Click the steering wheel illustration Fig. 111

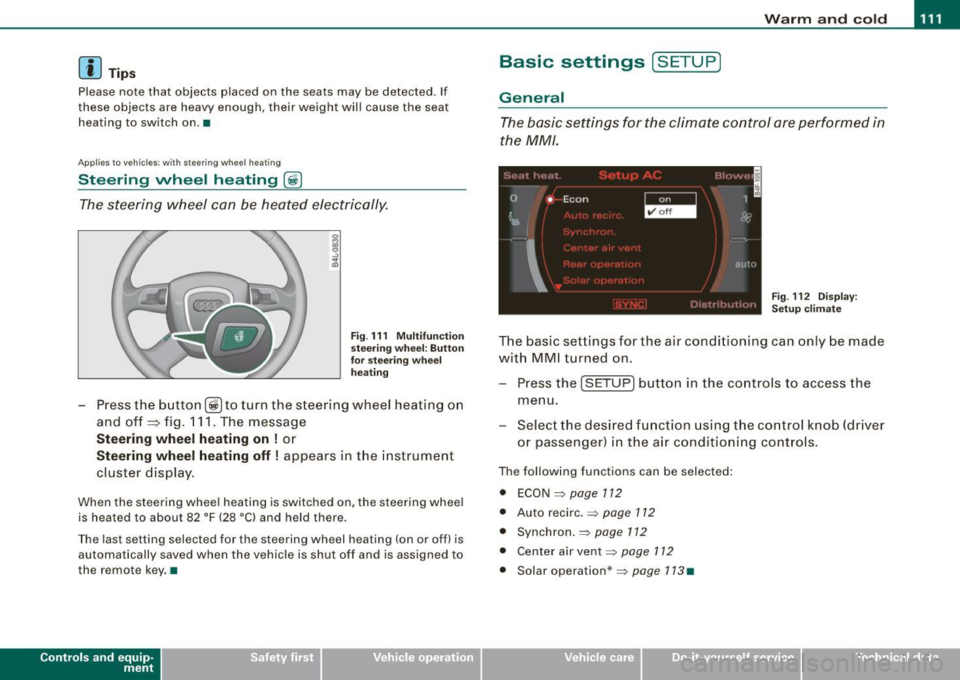pos(209,305)
